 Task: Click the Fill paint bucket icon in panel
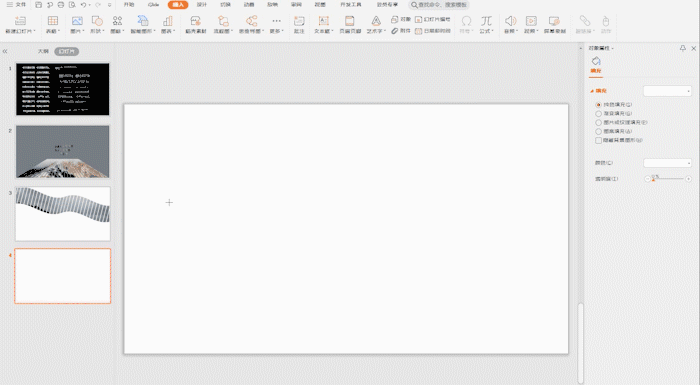click(596, 61)
